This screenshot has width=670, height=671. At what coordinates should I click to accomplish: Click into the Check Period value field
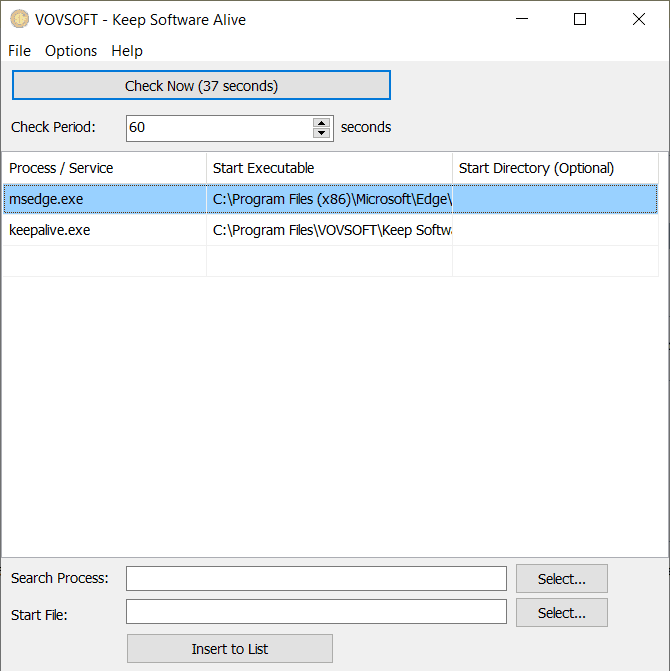click(219, 128)
